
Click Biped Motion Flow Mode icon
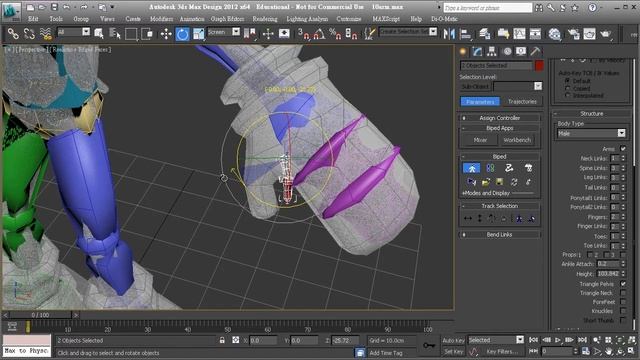pos(509,168)
